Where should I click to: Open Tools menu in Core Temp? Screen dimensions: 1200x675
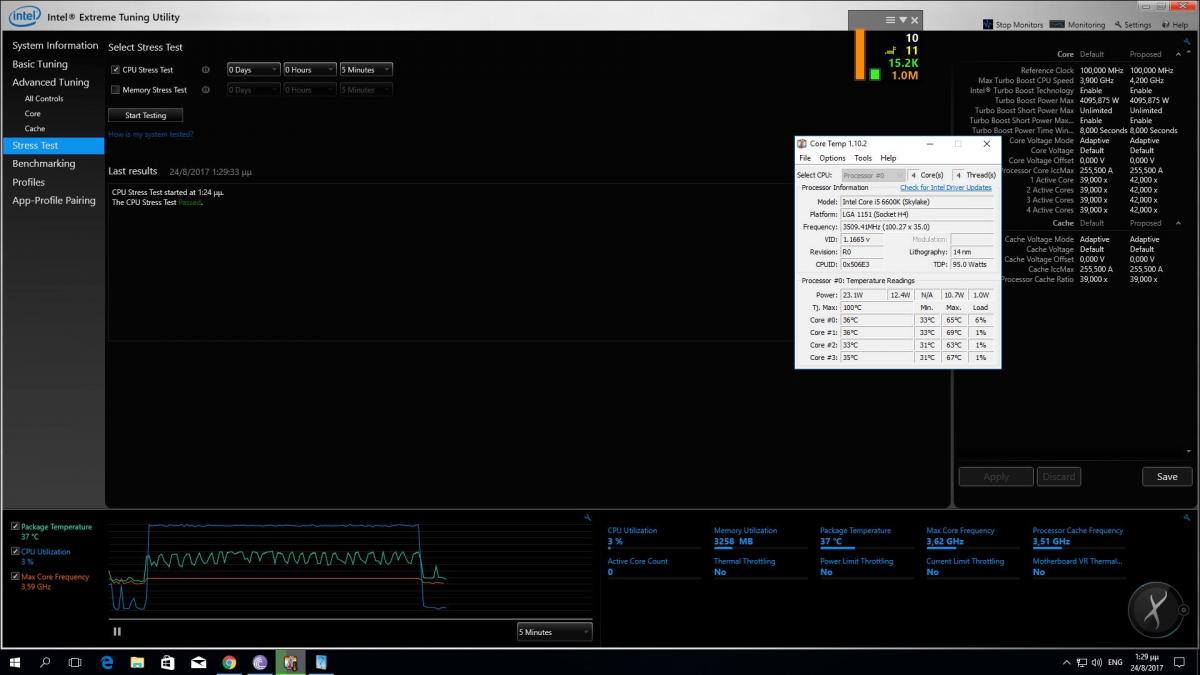(863, 158)
